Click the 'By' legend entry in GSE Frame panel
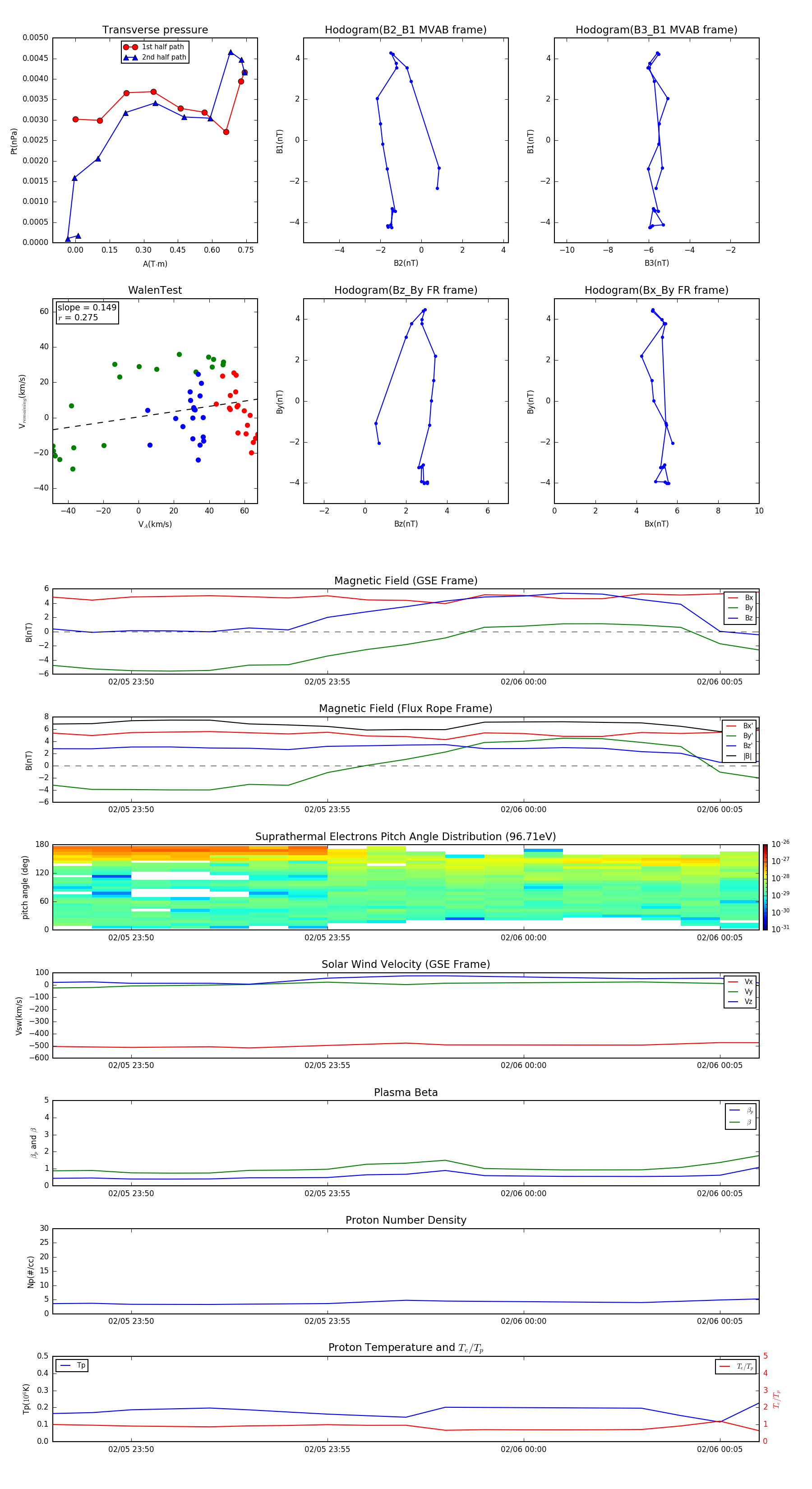This screenshot has height=1489, width=812. coord(740,607)
